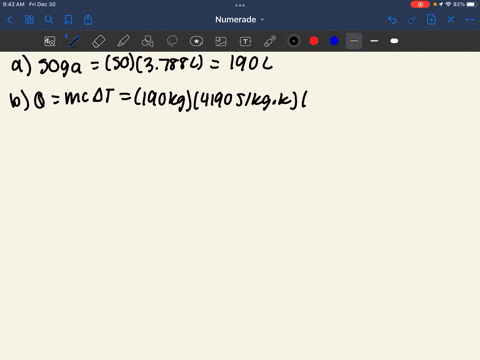Close the editing toolbar with X
Image resolution: width=480 pixels, height=360 pixels.
pyautogui.click(x=451, y=20)
